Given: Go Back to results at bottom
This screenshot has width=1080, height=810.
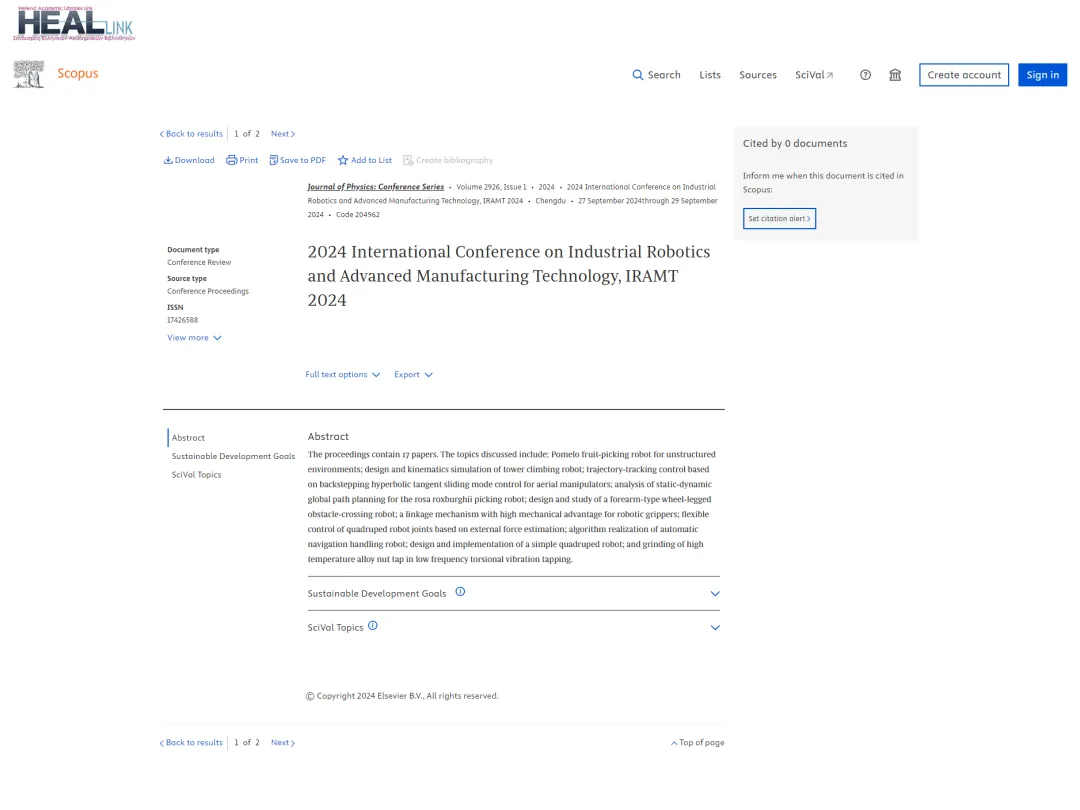Looking at the screenshot, I should pos(191,742).
